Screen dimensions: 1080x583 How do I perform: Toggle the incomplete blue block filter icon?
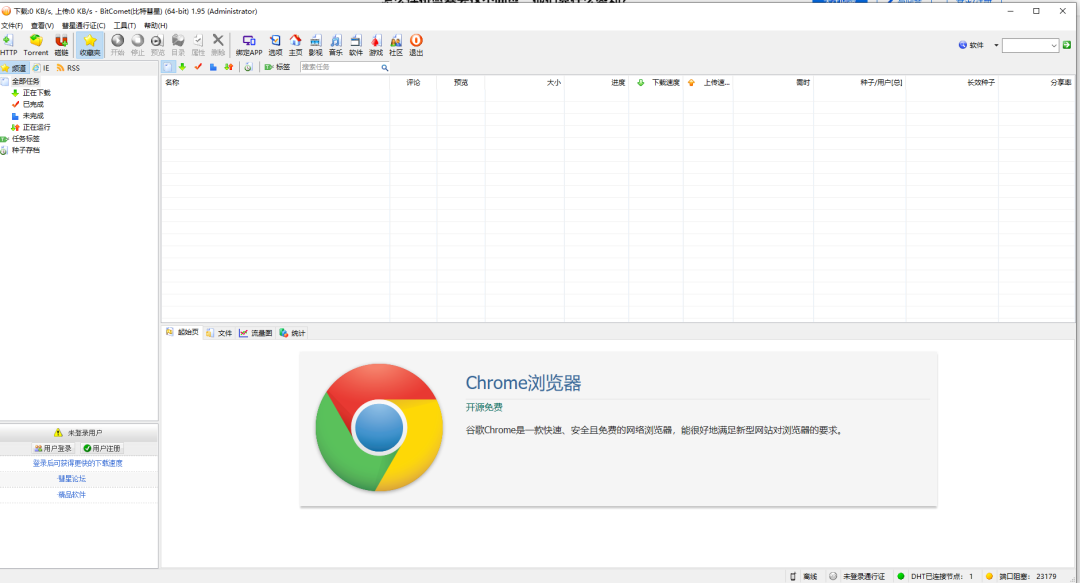pyautogui.click(x=214, y=67)
